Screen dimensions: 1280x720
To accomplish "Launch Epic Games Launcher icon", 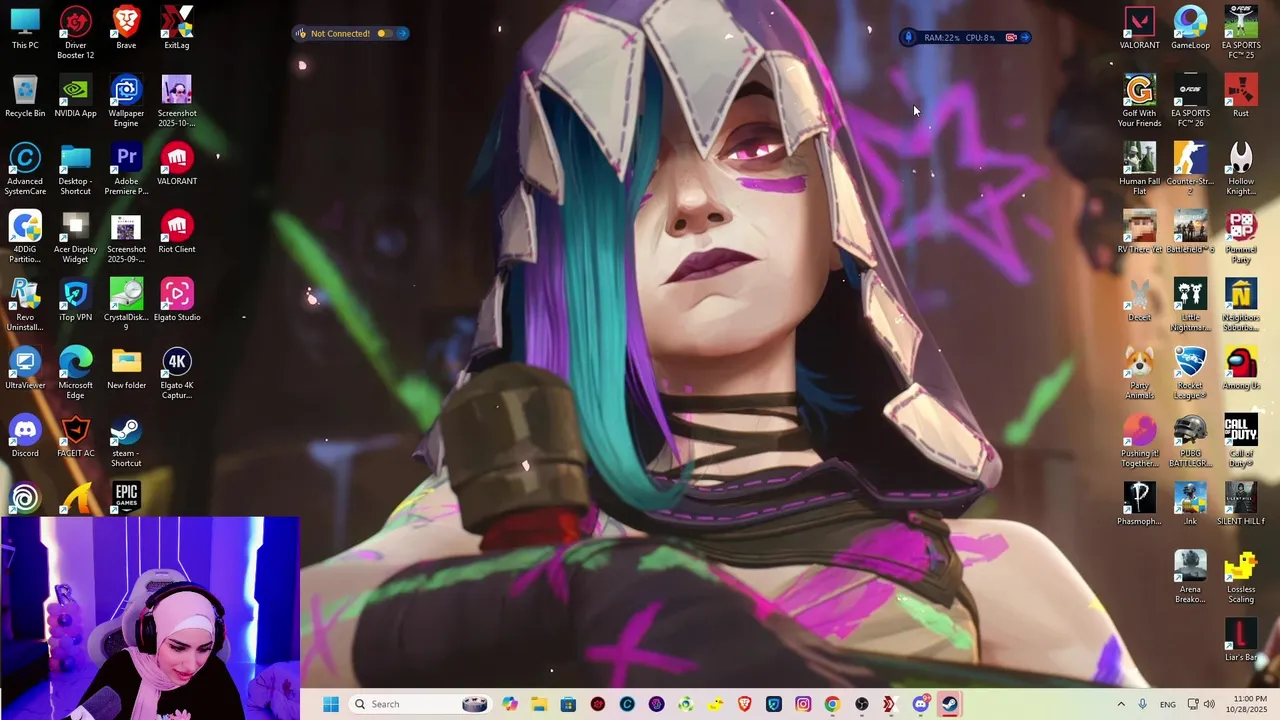I will pyautogui.click(x=126, y=497).
